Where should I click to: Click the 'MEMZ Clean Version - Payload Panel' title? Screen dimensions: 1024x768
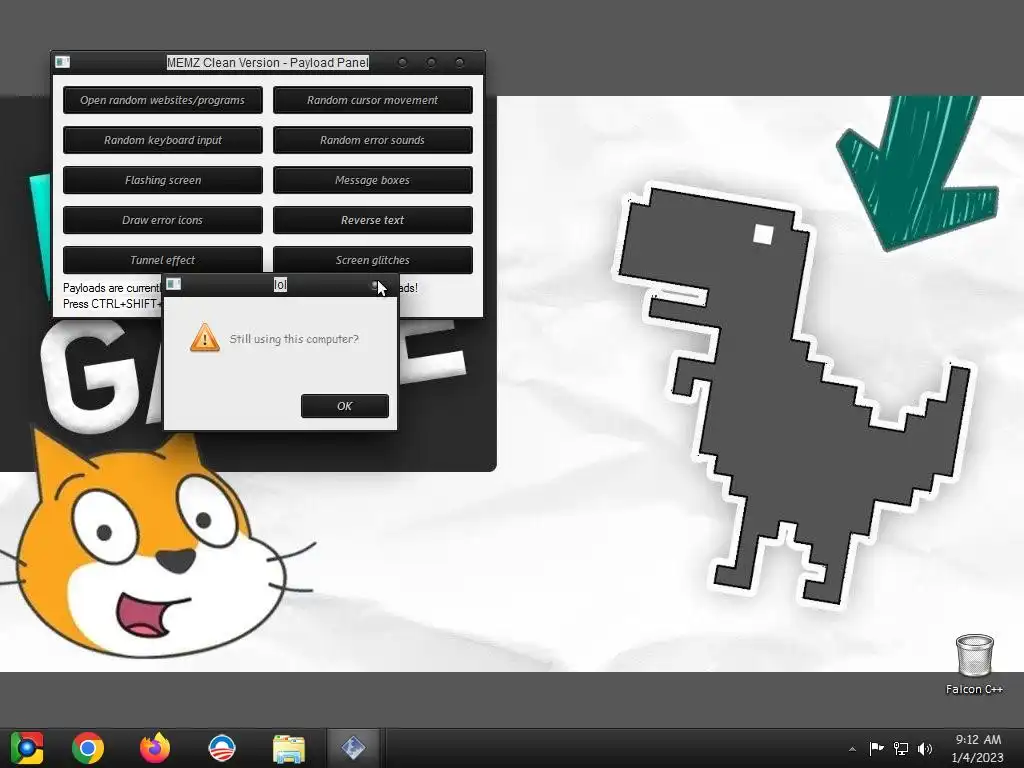point(268,63)
